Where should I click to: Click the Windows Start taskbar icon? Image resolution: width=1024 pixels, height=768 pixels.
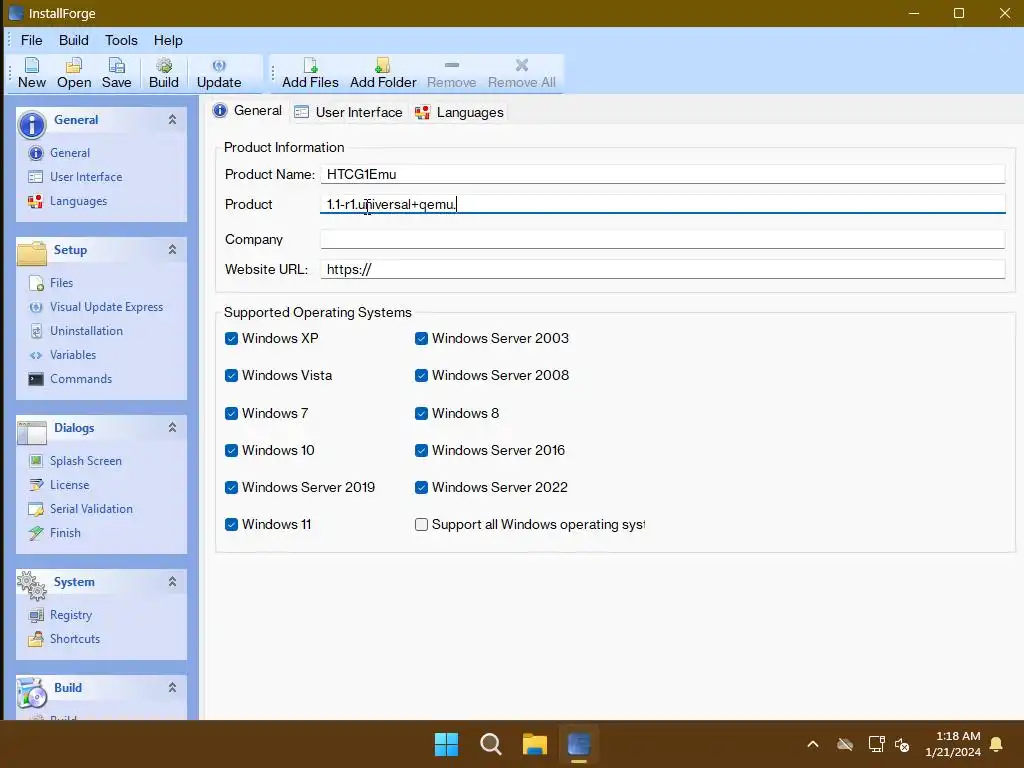point(447,744)
